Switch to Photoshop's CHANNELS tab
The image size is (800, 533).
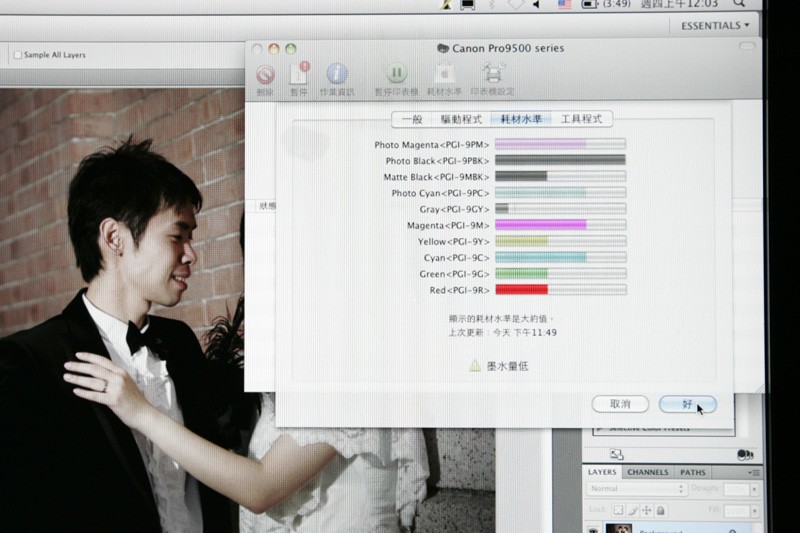(x=647, y=472)
